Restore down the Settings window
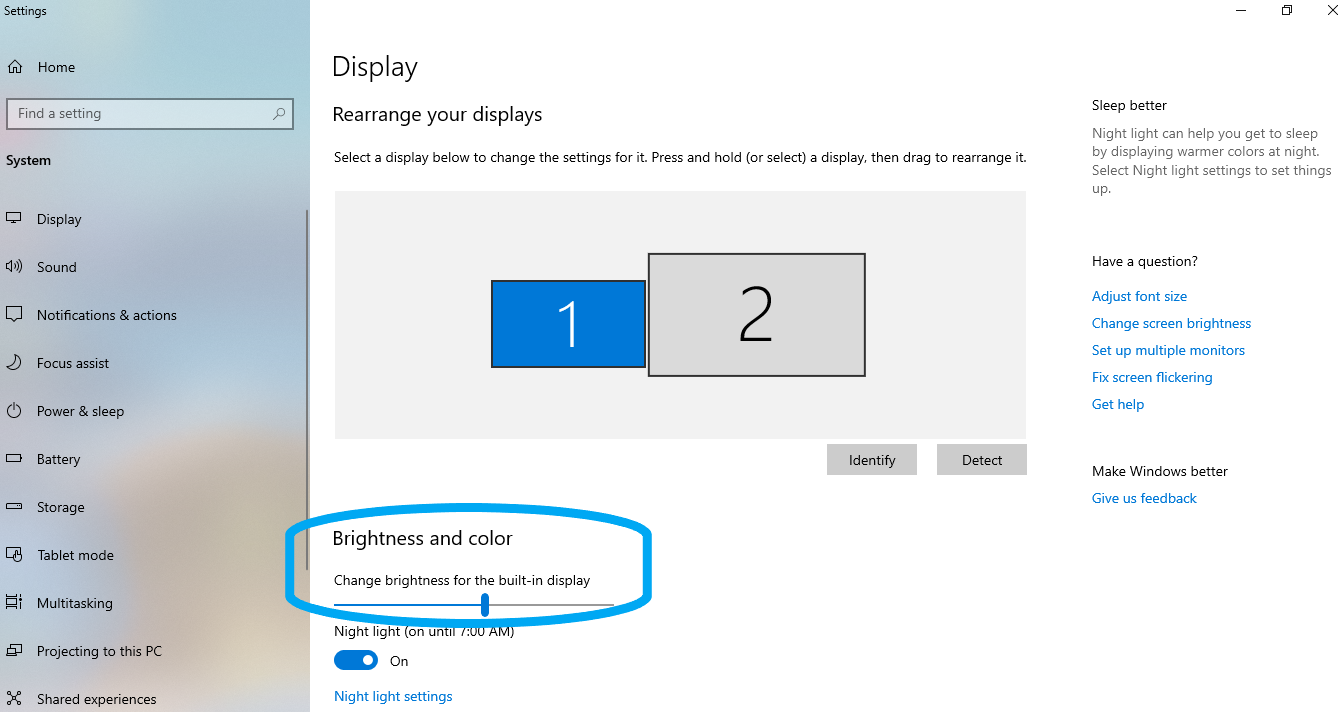 (1286, 11)
